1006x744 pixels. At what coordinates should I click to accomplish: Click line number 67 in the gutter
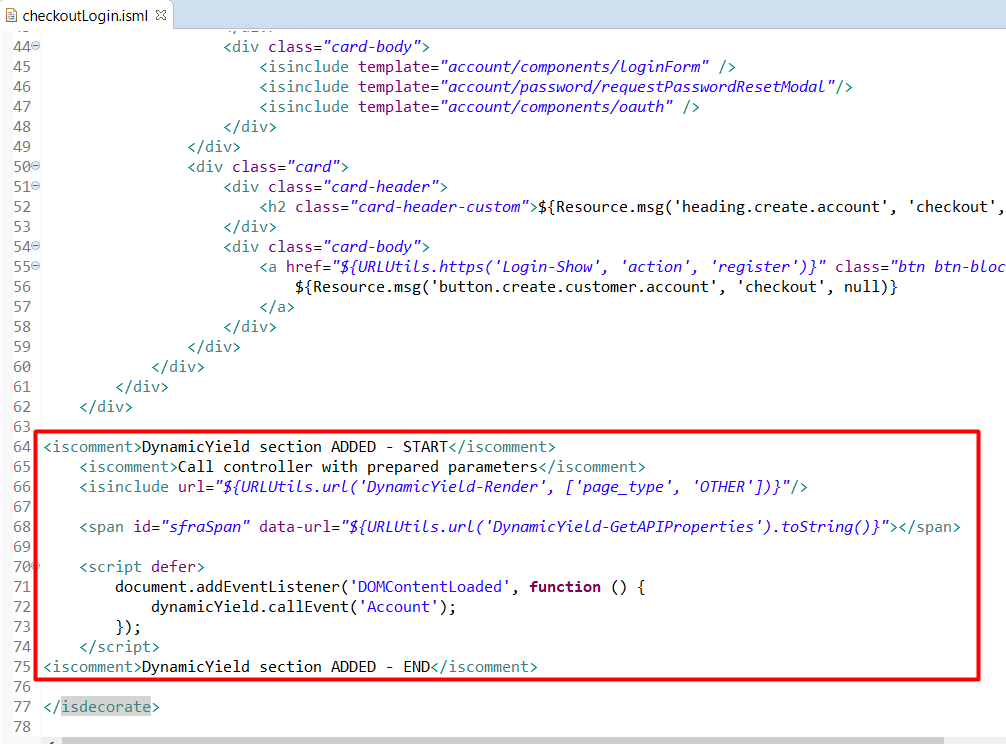click(x=22, y=507)
